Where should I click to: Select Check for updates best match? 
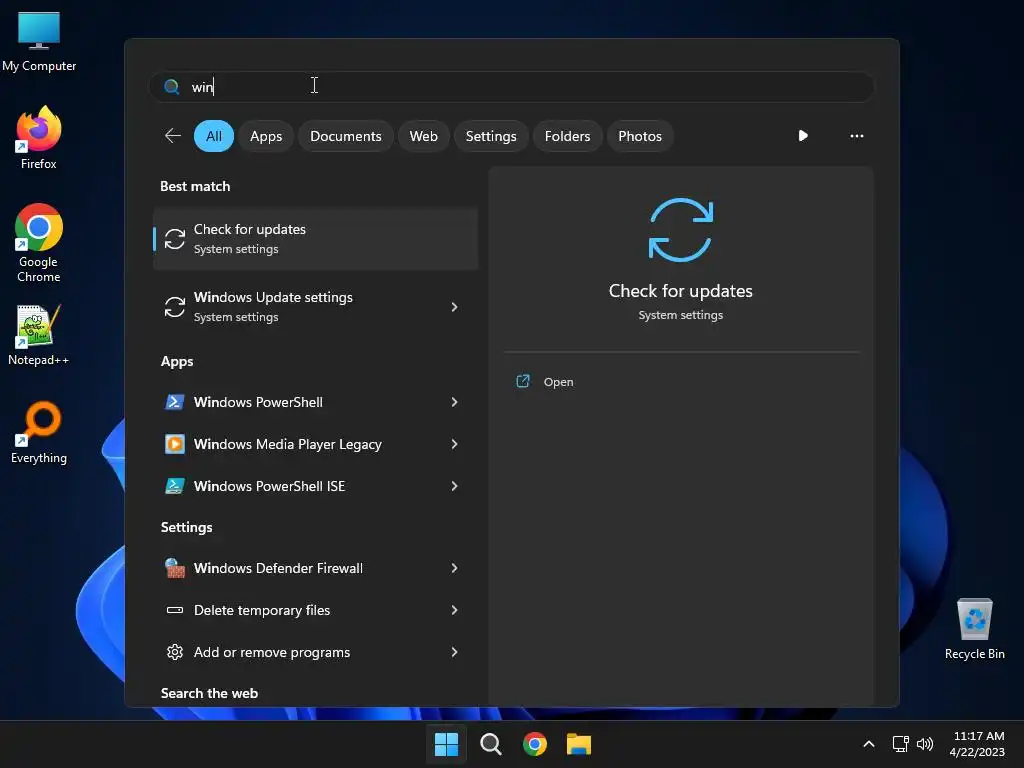pyautogui.click(x=315, y=238)
